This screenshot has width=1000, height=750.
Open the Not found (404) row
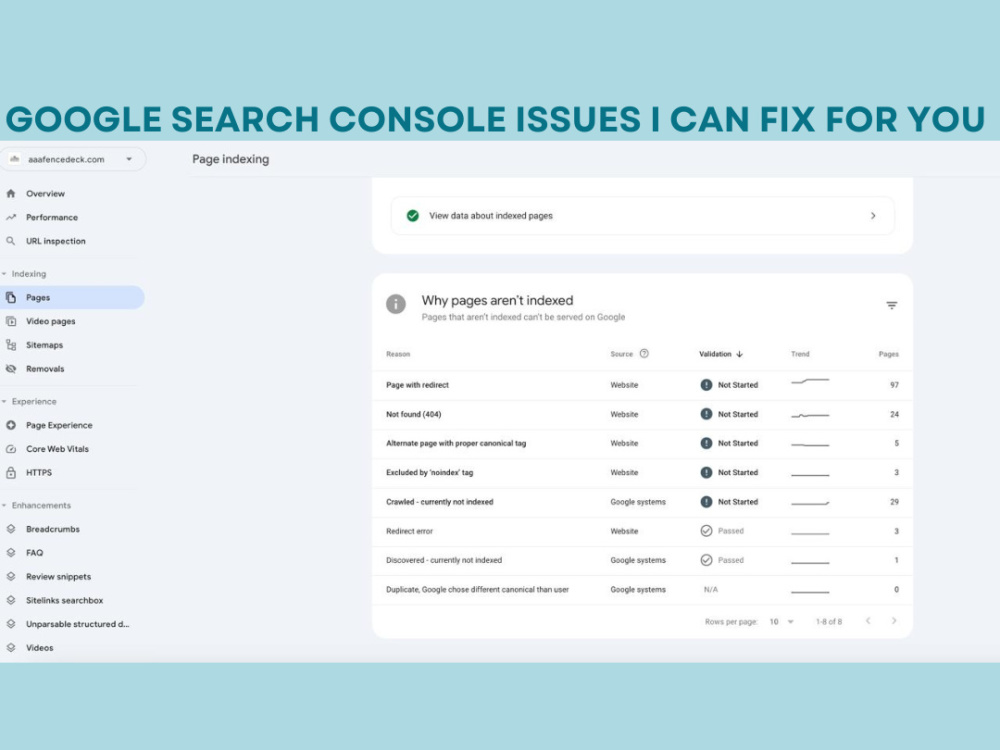(x=642, y=415)
